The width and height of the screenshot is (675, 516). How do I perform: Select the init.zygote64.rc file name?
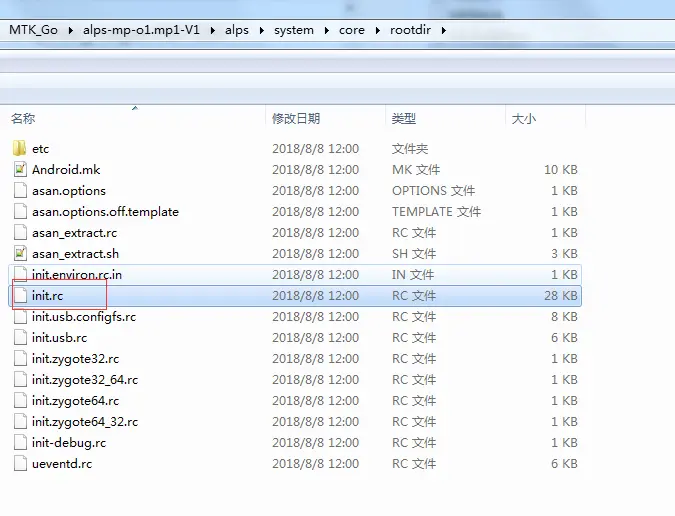[75, 401]
